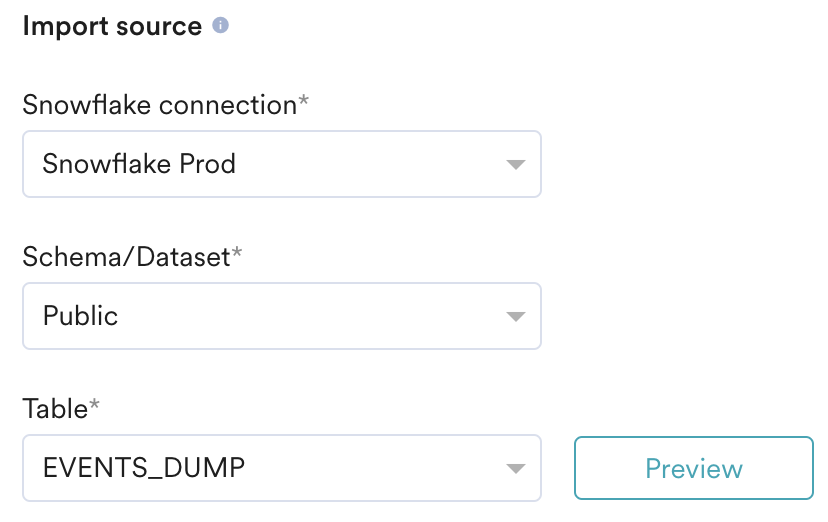Select the 'Snowflake Prod' value text
Viewport: 828px width, 522px height.
139,164
